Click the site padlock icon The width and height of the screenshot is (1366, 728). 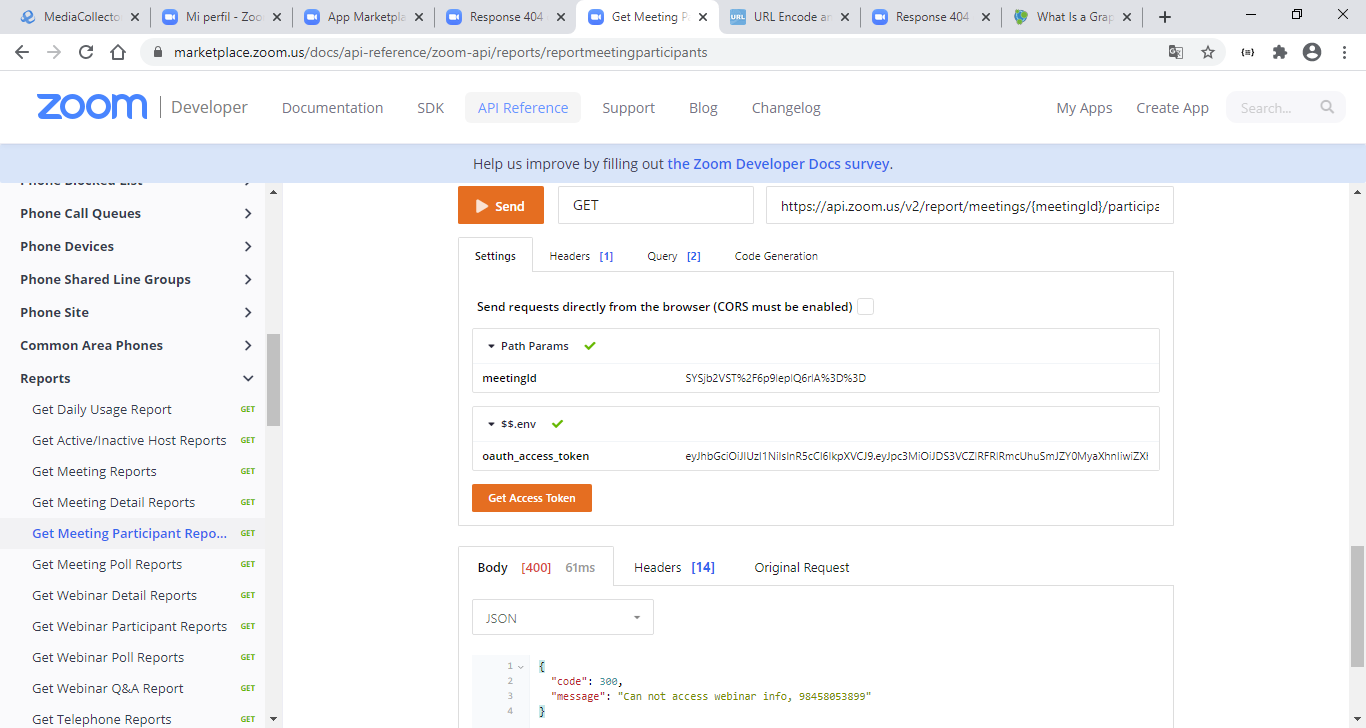(x=158, y=52)
